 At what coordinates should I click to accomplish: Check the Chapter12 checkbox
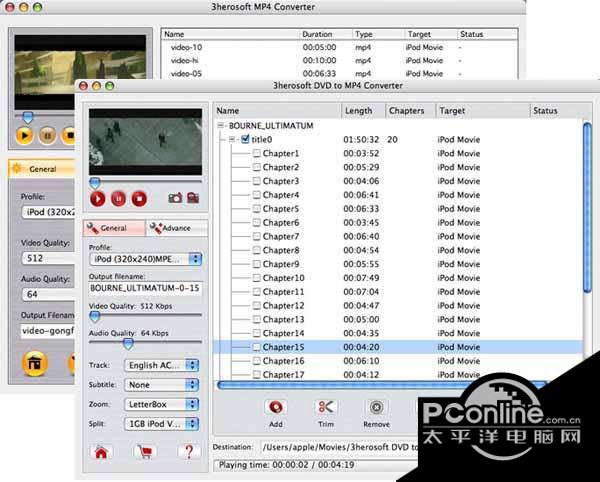click(256, 306)
